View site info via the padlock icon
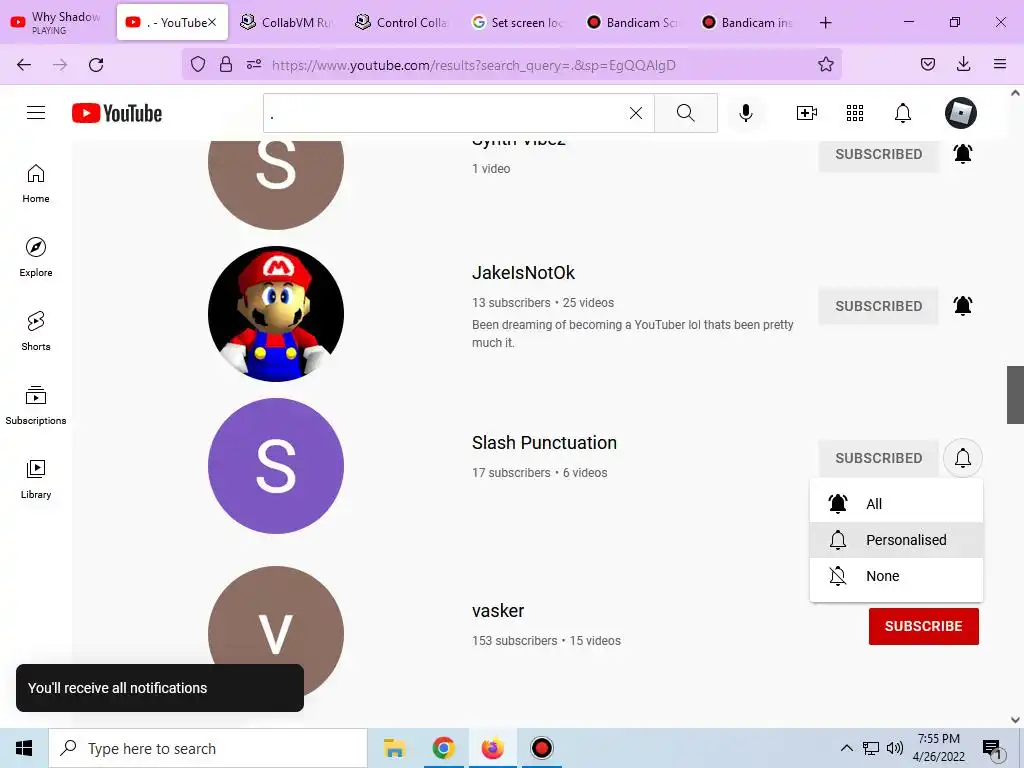The height and width of the screenshot is (768, 1024). [x=226, y=64]
